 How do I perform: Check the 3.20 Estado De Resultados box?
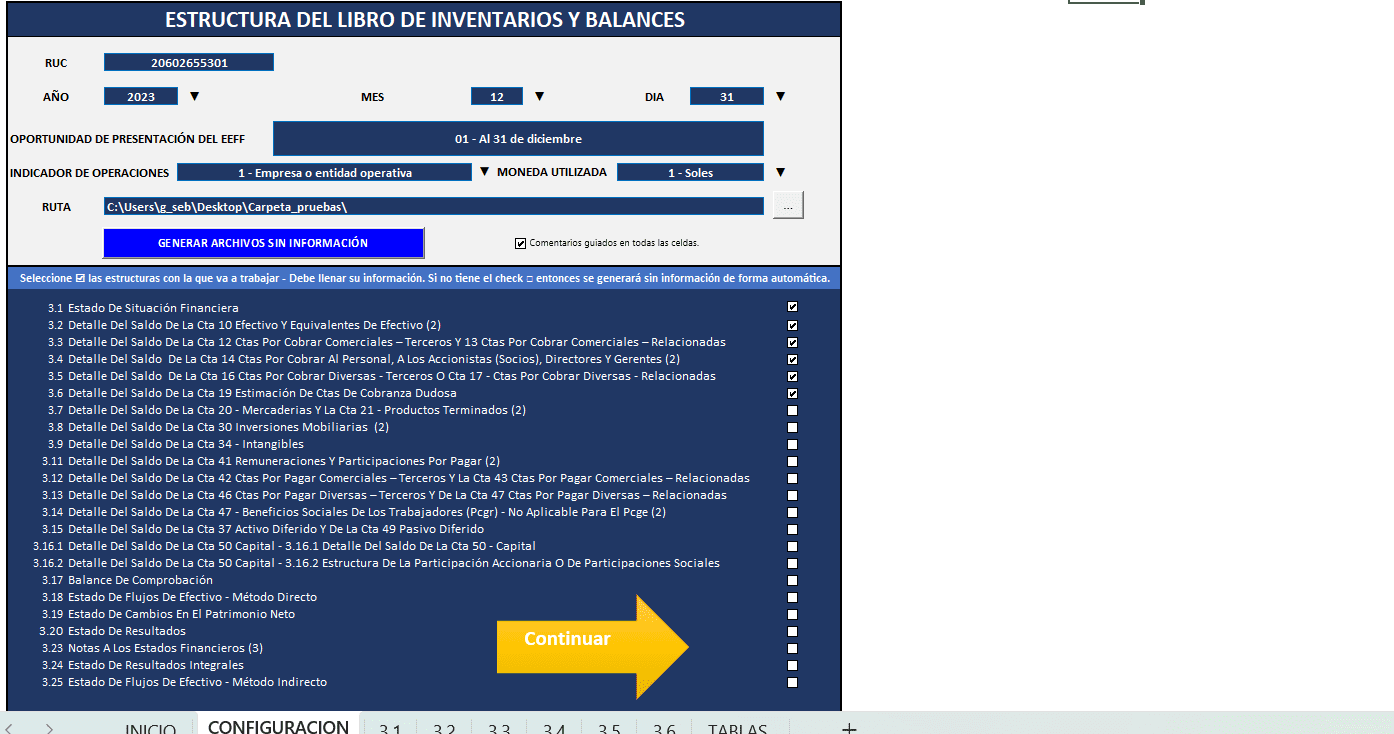[x=792, y=631]
